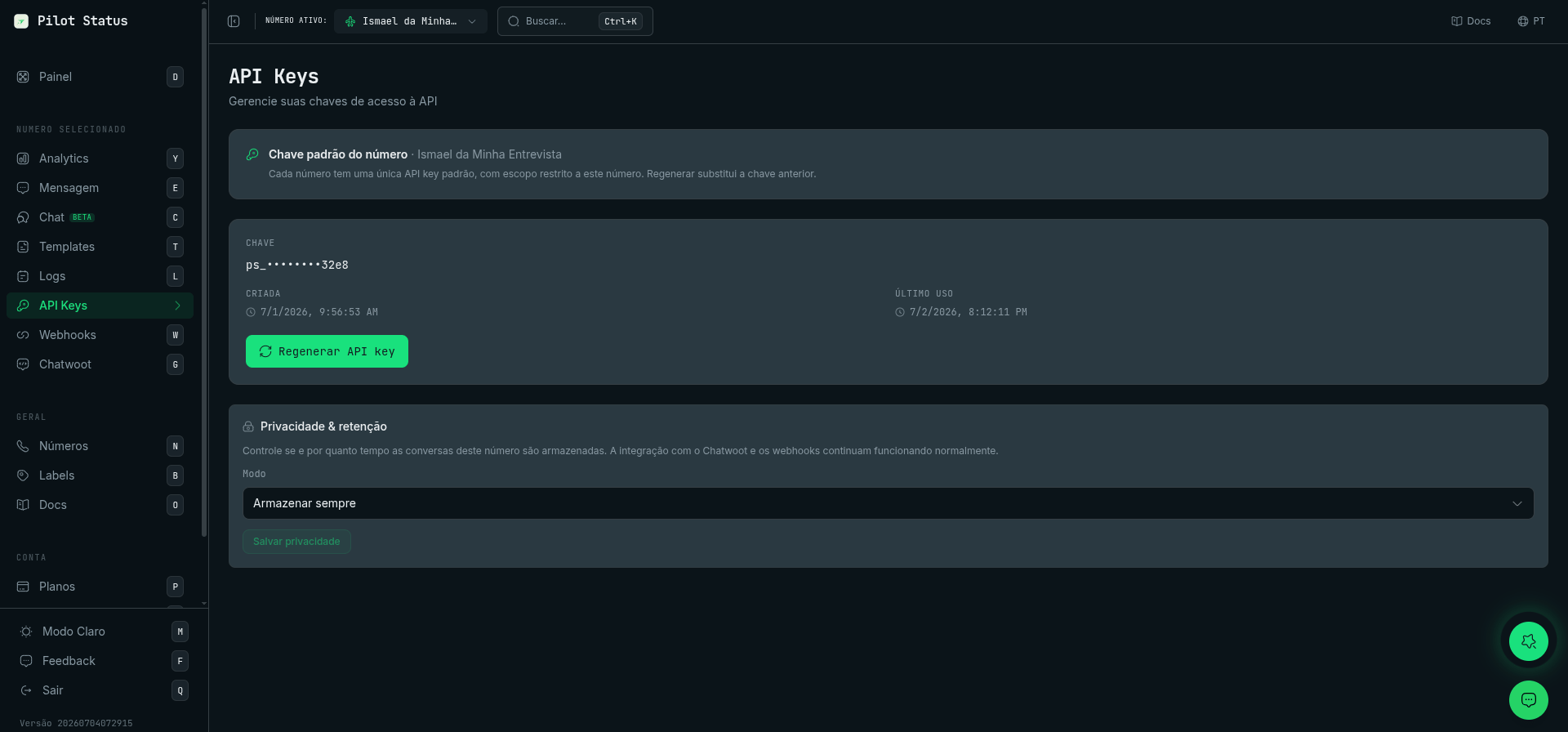Click the Salvar privacidade button
Image resolution: width=1568 pixels, height=732 pixels.
[x=296, y=542]
